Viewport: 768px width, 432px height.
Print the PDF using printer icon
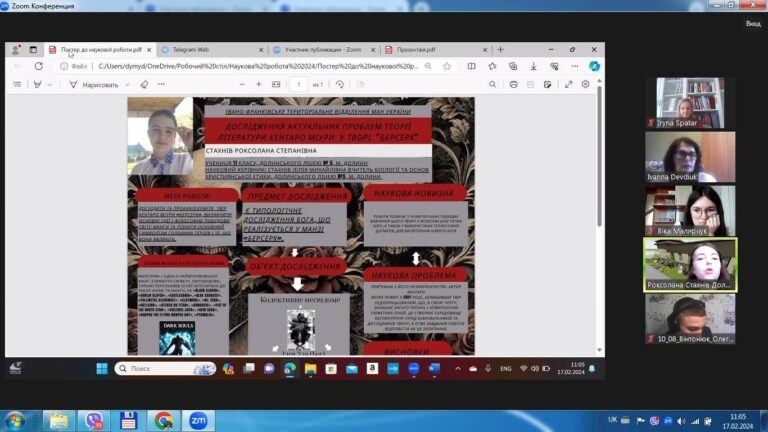click(513, 84)
